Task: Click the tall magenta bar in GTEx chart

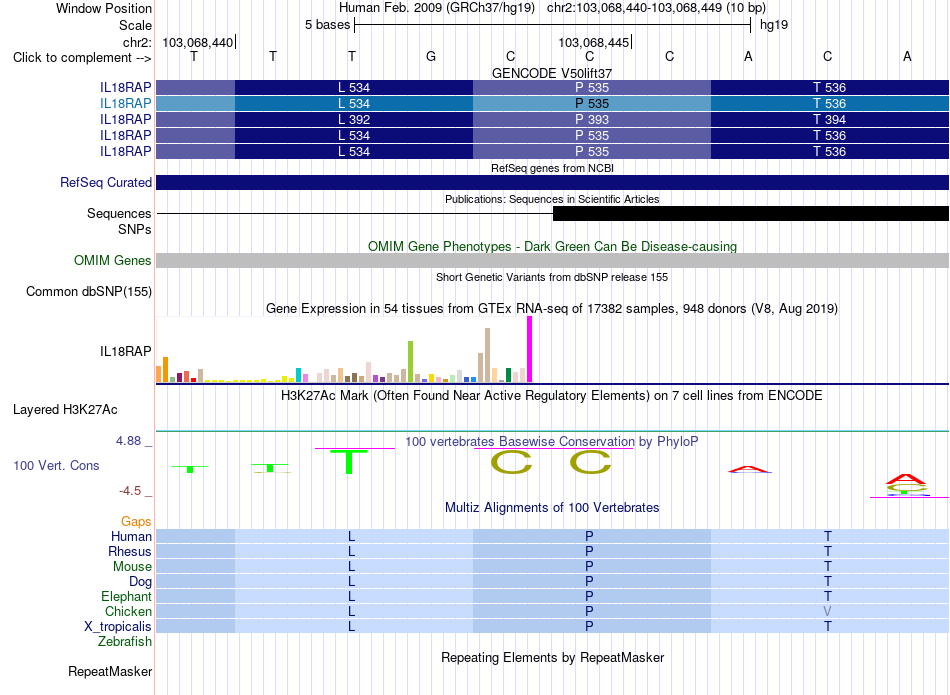Action: [530, 350]
